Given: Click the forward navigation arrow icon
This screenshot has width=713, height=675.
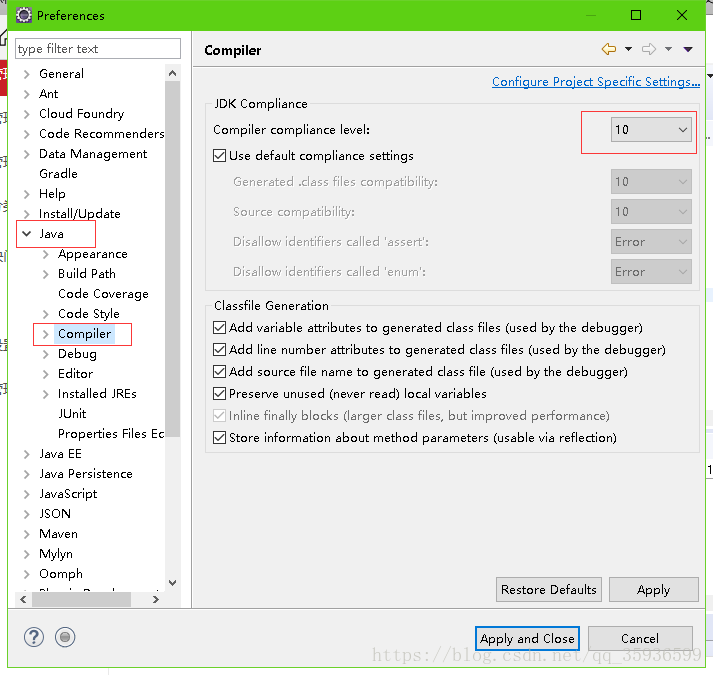Looking at the screenshot, I should tap(649, 49).
